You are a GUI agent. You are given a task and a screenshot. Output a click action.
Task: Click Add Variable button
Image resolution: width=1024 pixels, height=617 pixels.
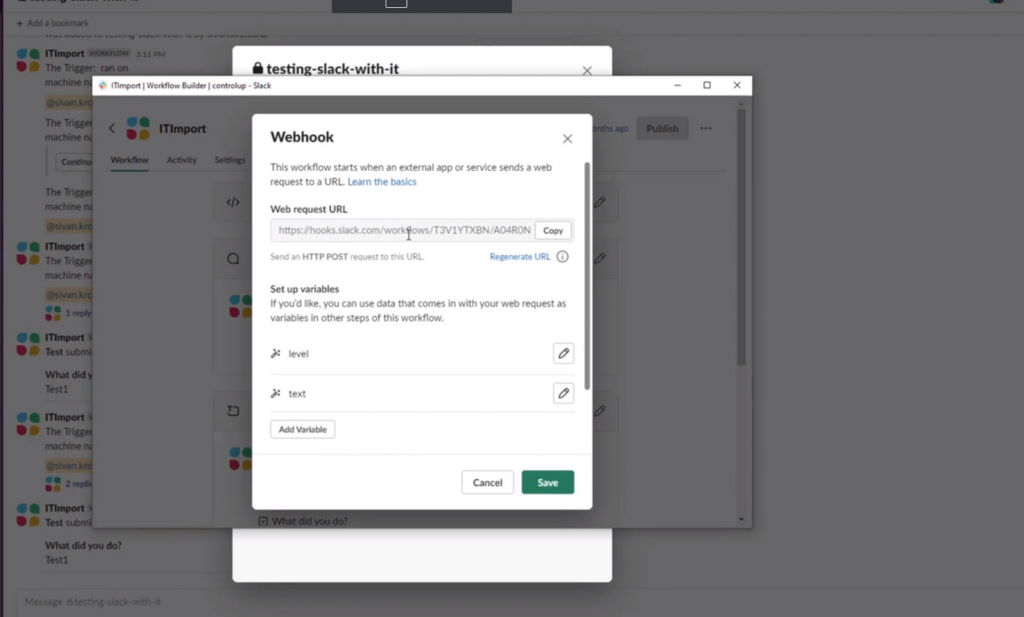click(302, 429)
